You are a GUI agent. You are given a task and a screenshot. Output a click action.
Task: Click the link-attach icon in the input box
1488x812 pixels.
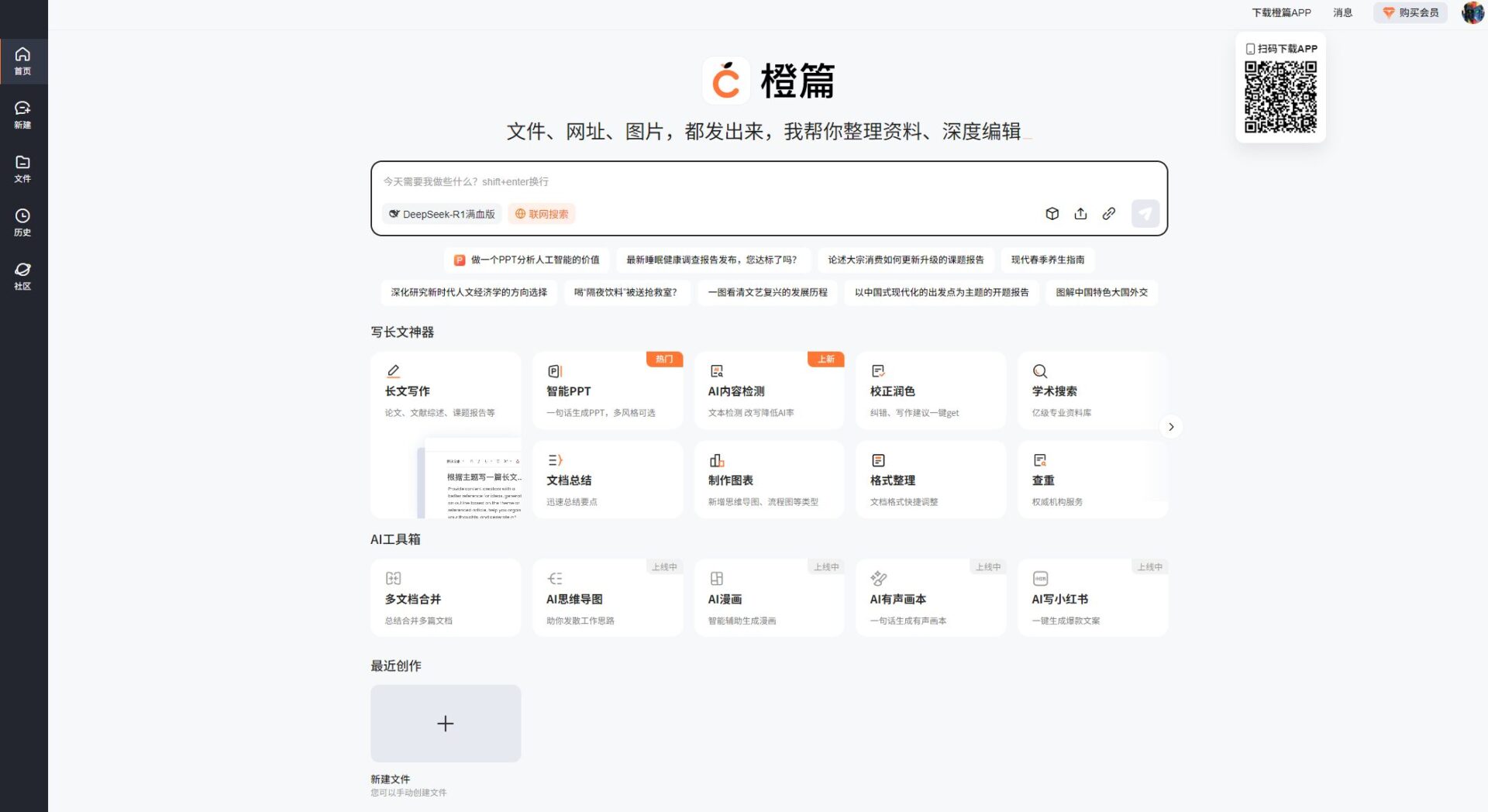pos(1108,213)
